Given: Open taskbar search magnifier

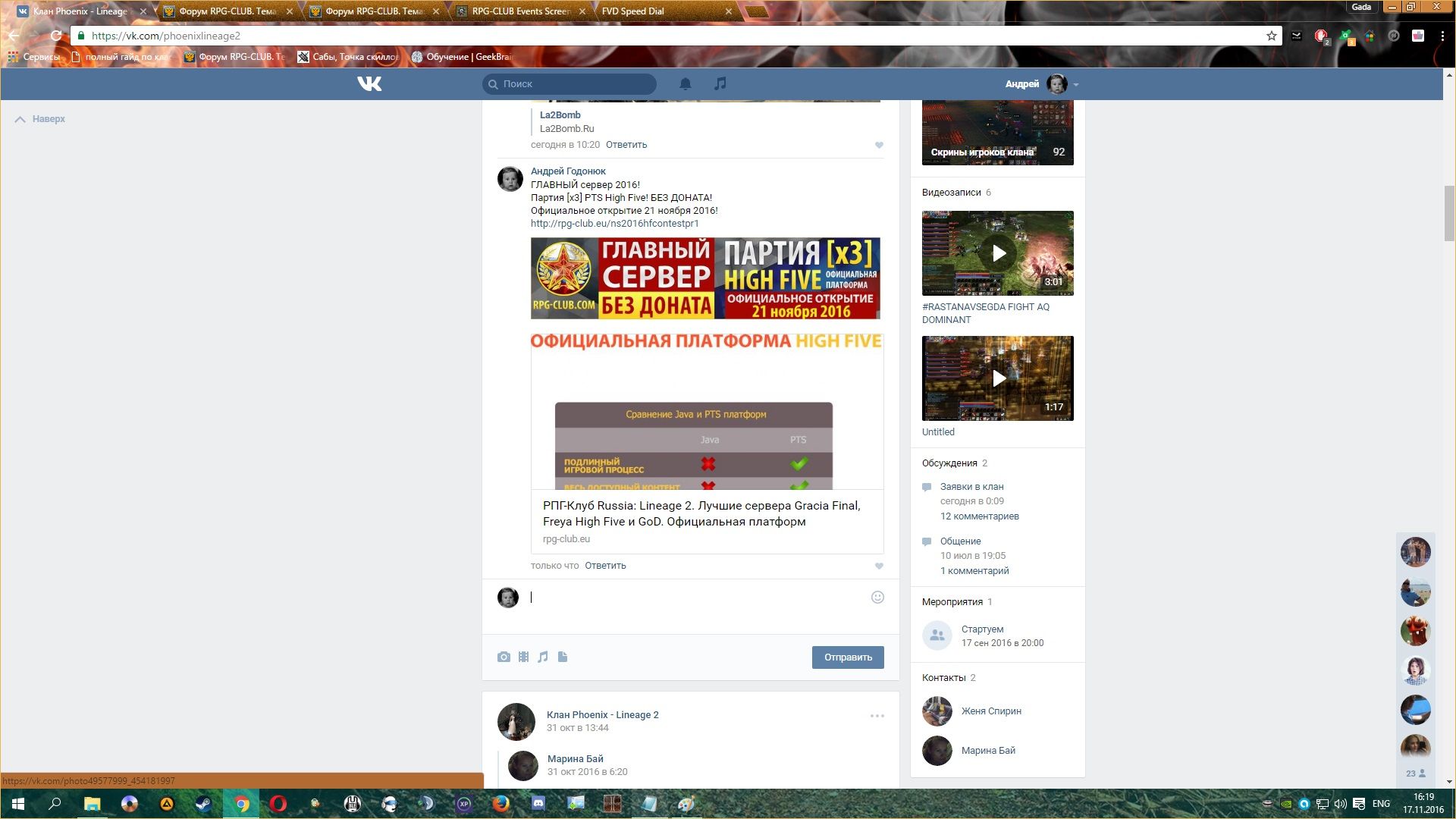Looking at the screenshot, I should coord(55,804).
